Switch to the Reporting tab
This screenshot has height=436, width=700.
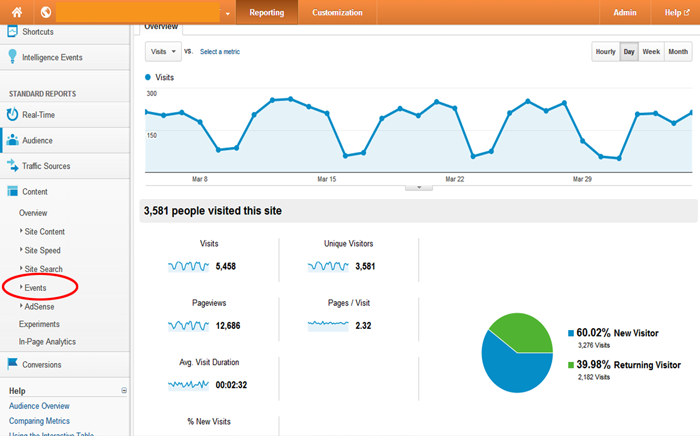[x=267, y=12]
